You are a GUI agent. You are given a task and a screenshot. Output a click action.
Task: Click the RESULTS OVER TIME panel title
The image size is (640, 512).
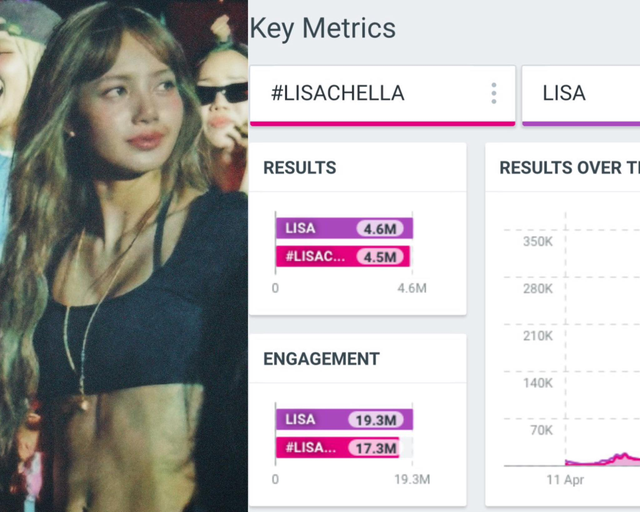pos(570,168)
